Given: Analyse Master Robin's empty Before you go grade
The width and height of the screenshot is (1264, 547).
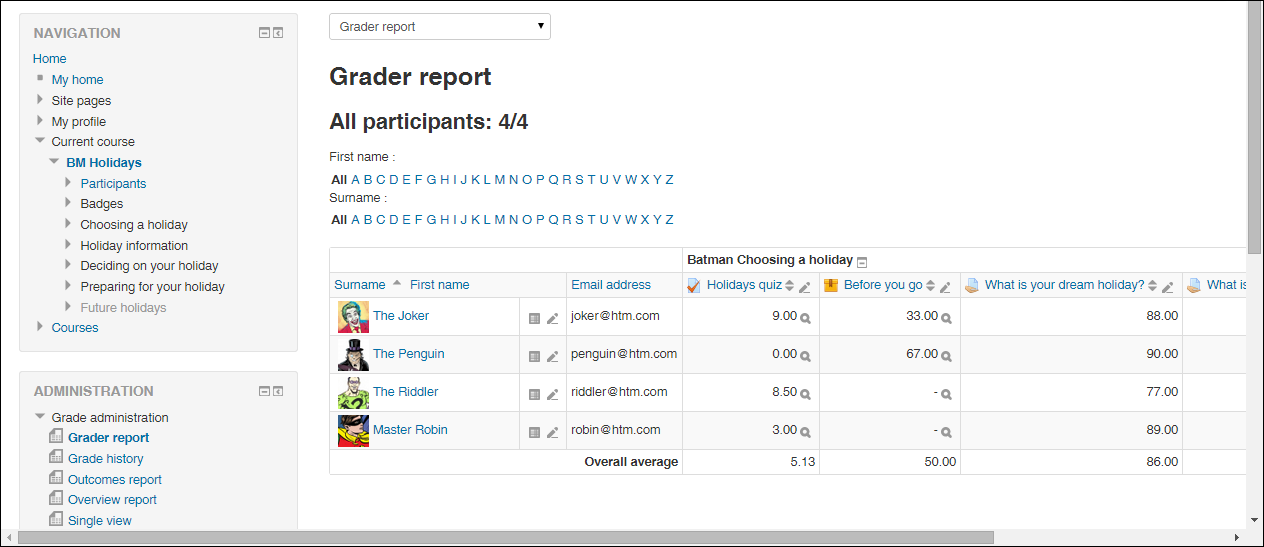Looking at the screenshot, I should (947, 432).
